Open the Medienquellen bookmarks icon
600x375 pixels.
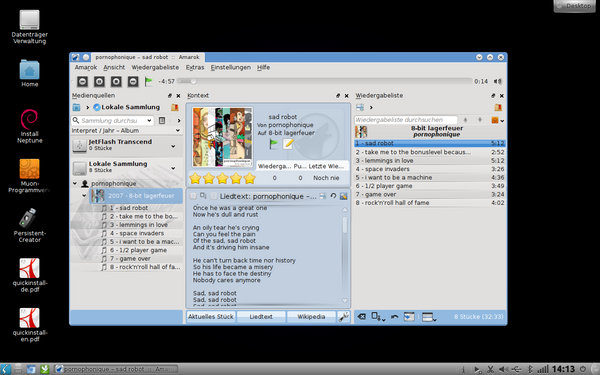pos(175,108)
